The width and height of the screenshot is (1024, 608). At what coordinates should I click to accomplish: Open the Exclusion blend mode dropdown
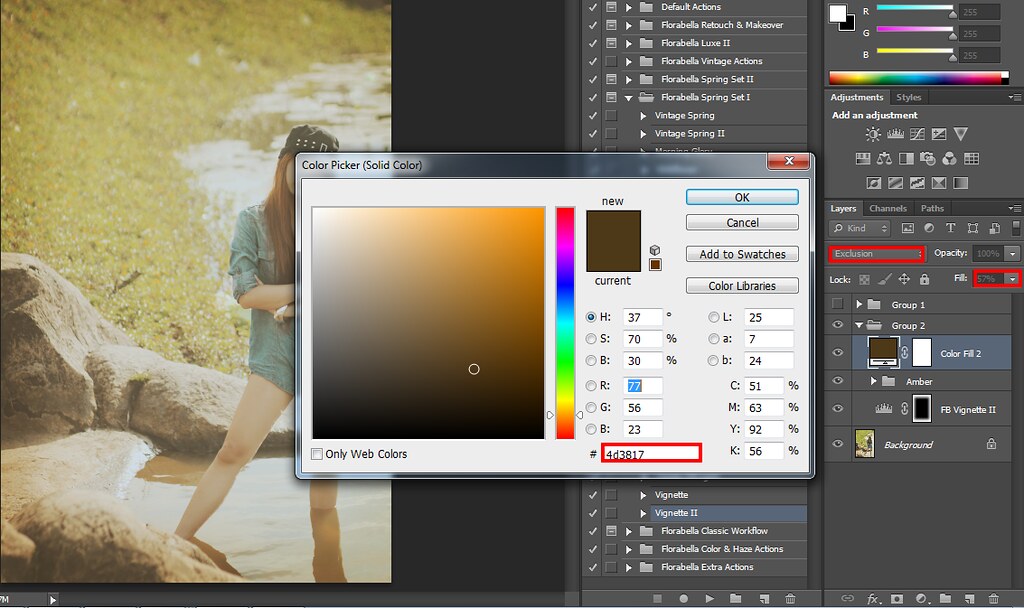tap(876, 254)
